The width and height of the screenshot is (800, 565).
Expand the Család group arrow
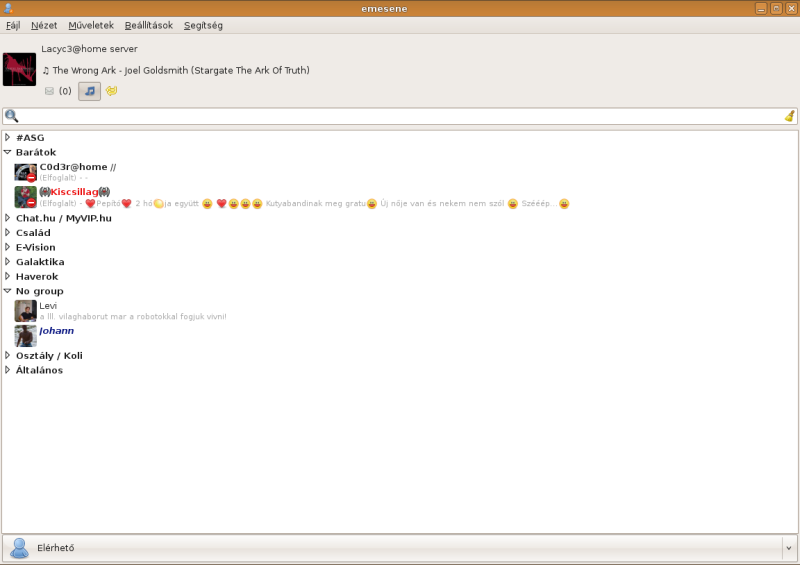tap(7, 232)
